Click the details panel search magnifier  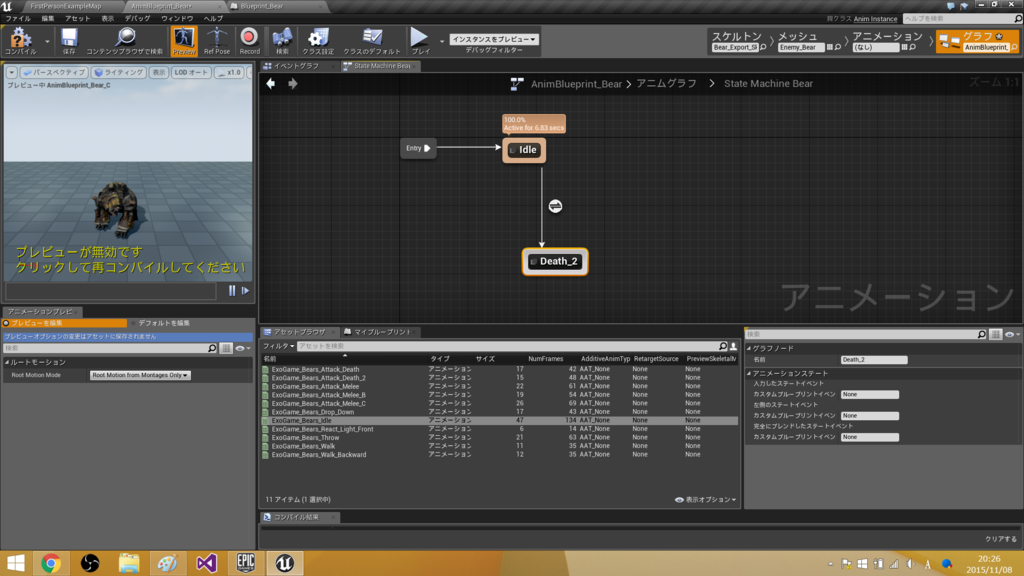(x=982, y=334)
